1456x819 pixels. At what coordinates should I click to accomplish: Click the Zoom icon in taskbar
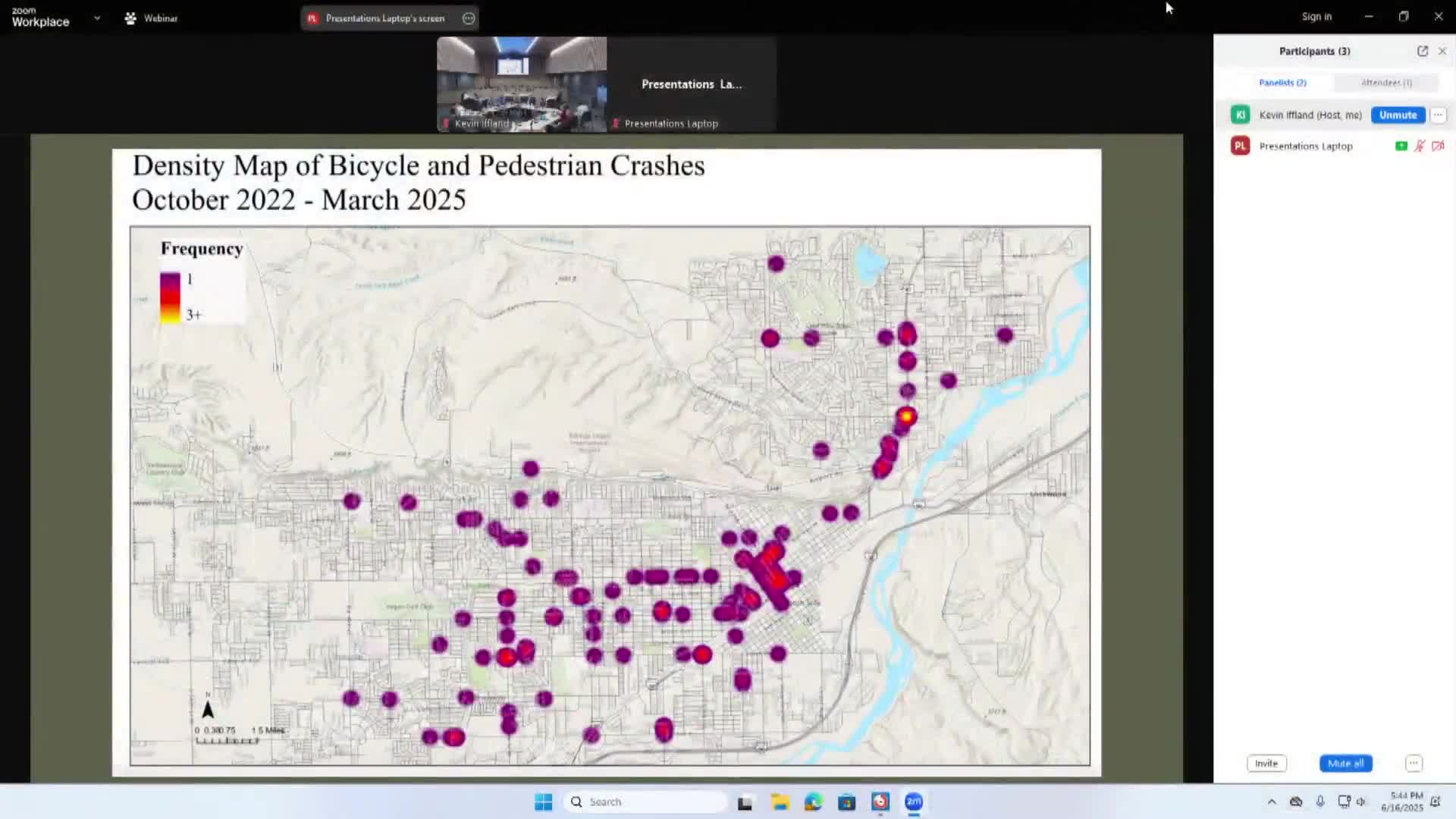pos(914,802)
